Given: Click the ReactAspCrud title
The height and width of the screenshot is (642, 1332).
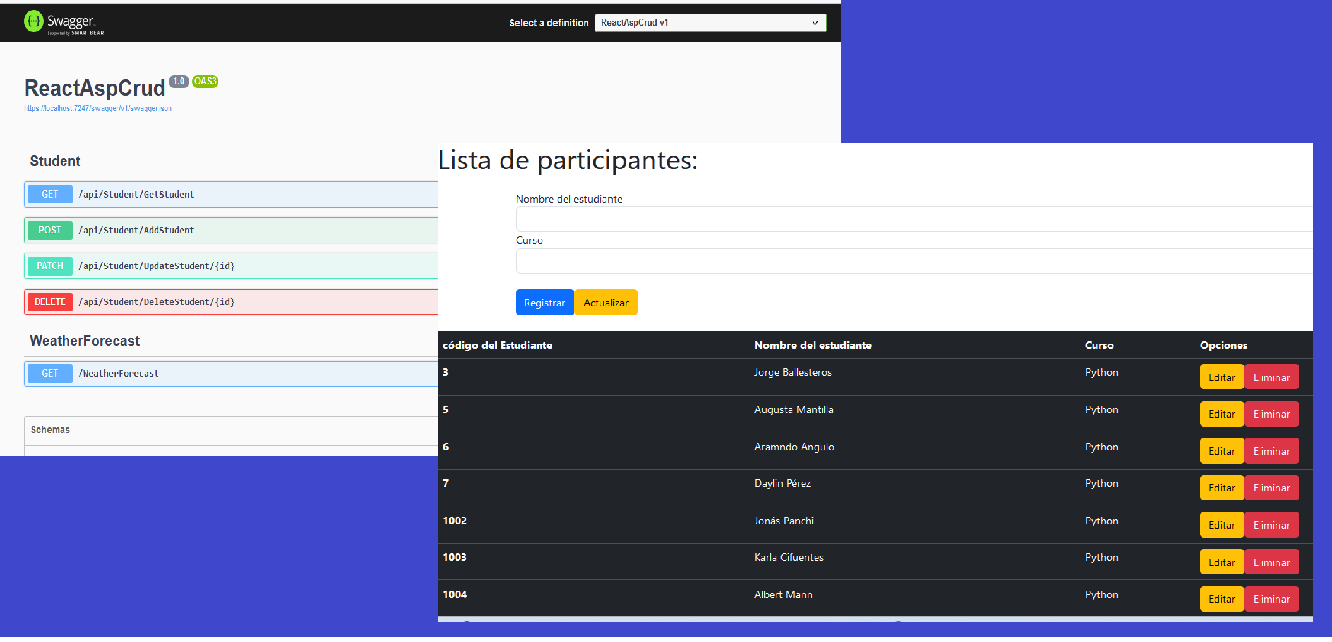Looking at the screenshot, I should [95, 88].
